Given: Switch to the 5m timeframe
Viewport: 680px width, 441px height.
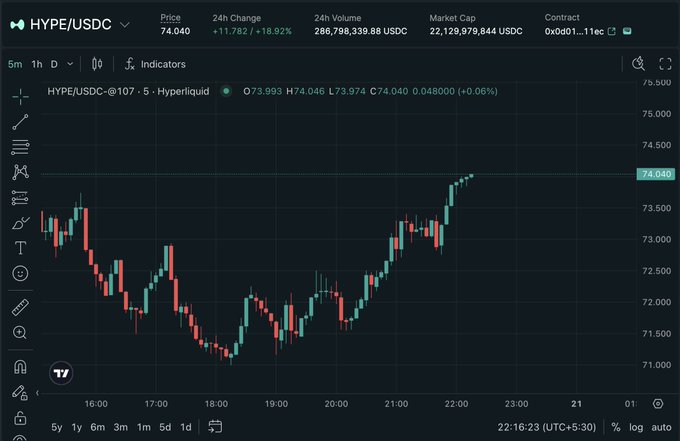Looking at the screenshot, I should pyautogui.click(x=15, y=64).
